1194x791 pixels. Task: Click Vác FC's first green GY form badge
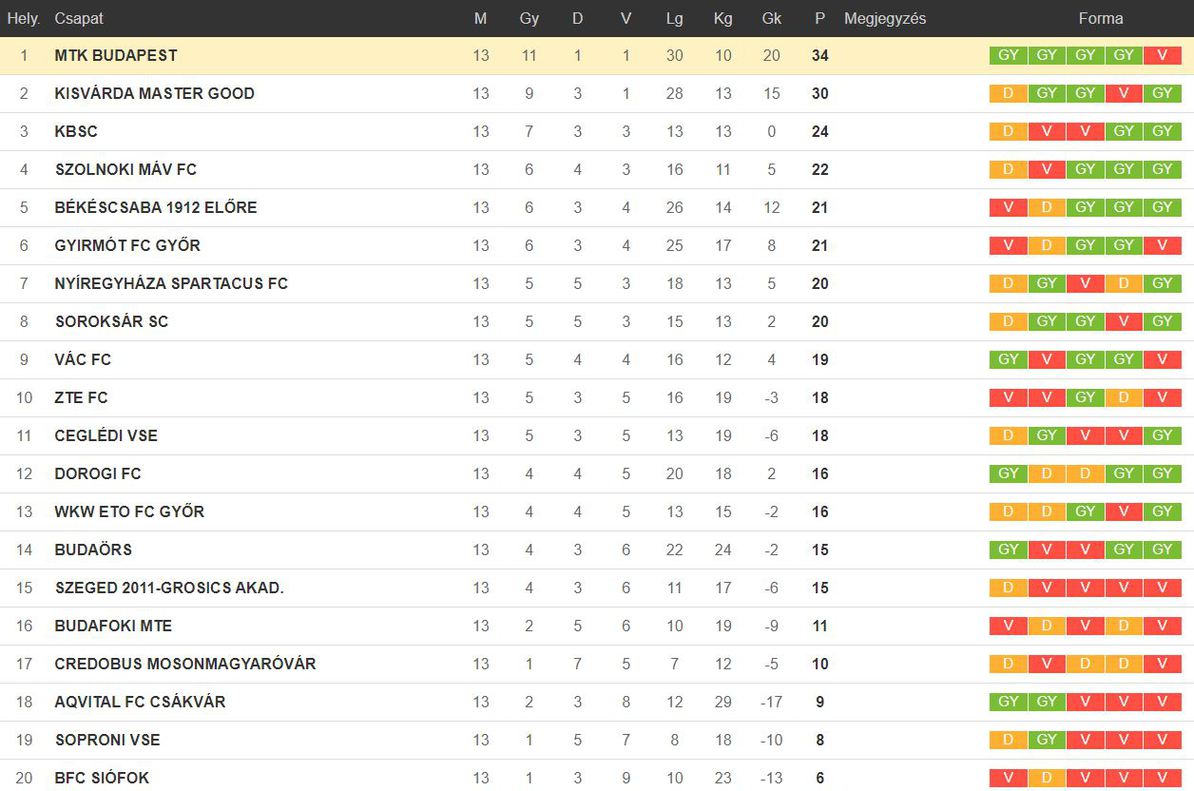[x=1008, y=359]
